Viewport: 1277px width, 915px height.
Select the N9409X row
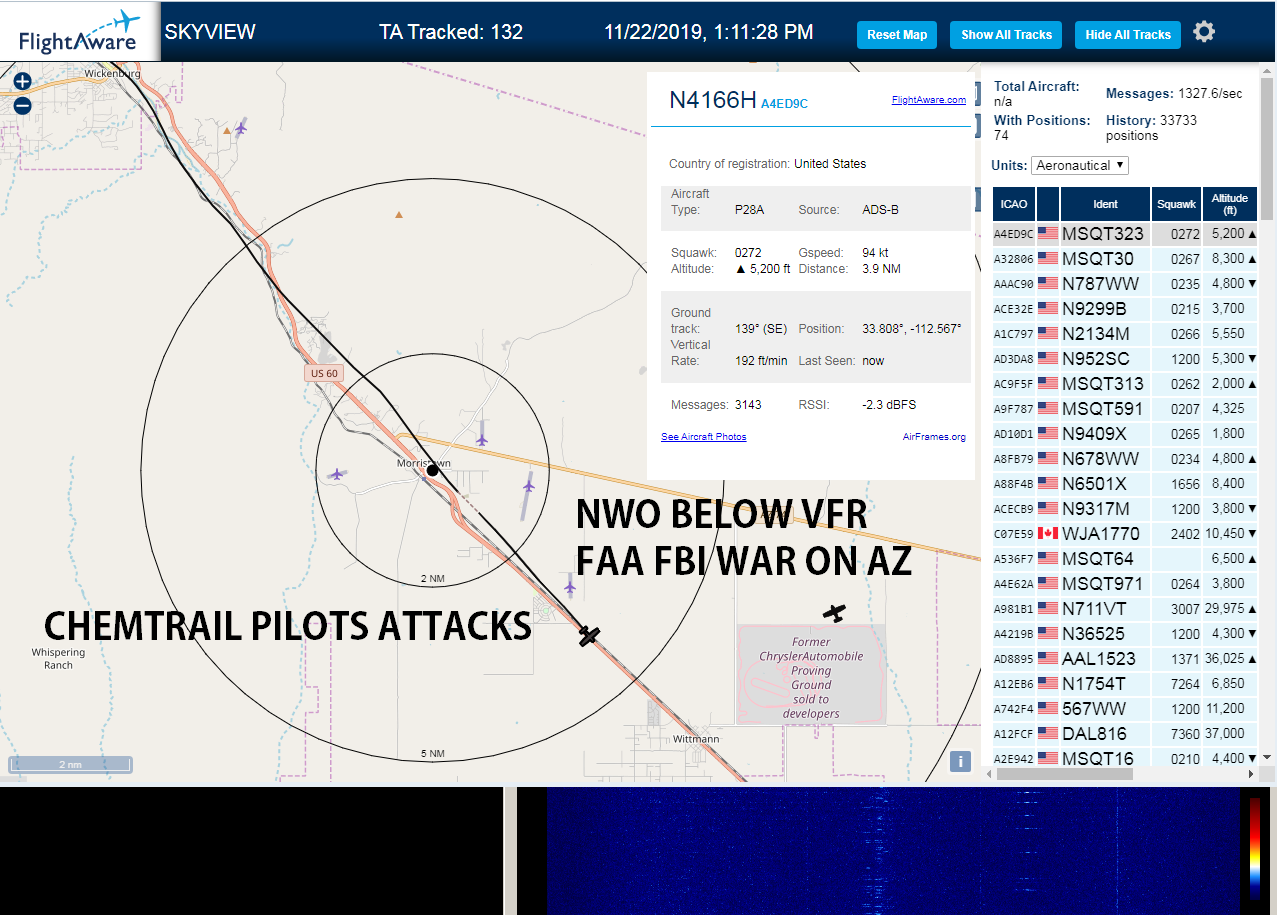pos(1125,434)
